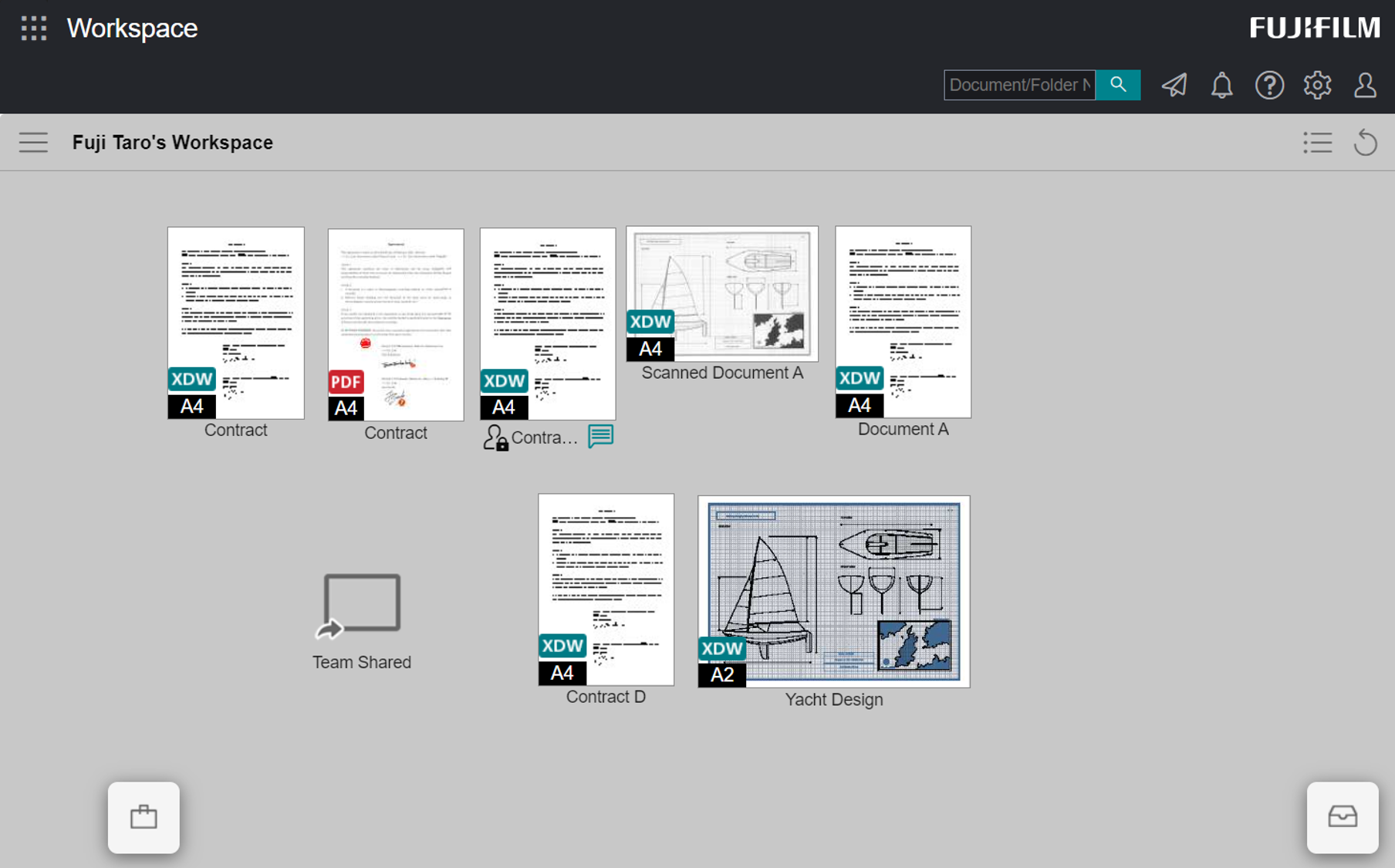This screenshot has width=1395, height=868.
Task: Open the Team Shared folder shortcut
Action: 361,607
